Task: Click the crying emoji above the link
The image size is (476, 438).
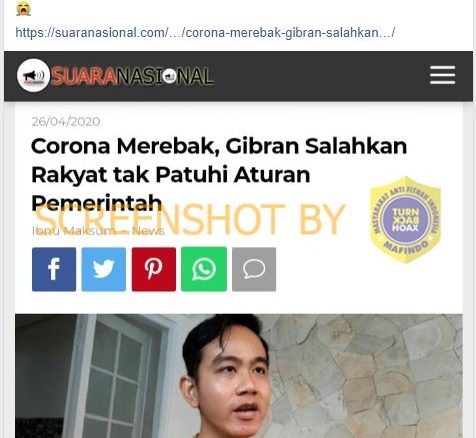Action: (23, 8)
